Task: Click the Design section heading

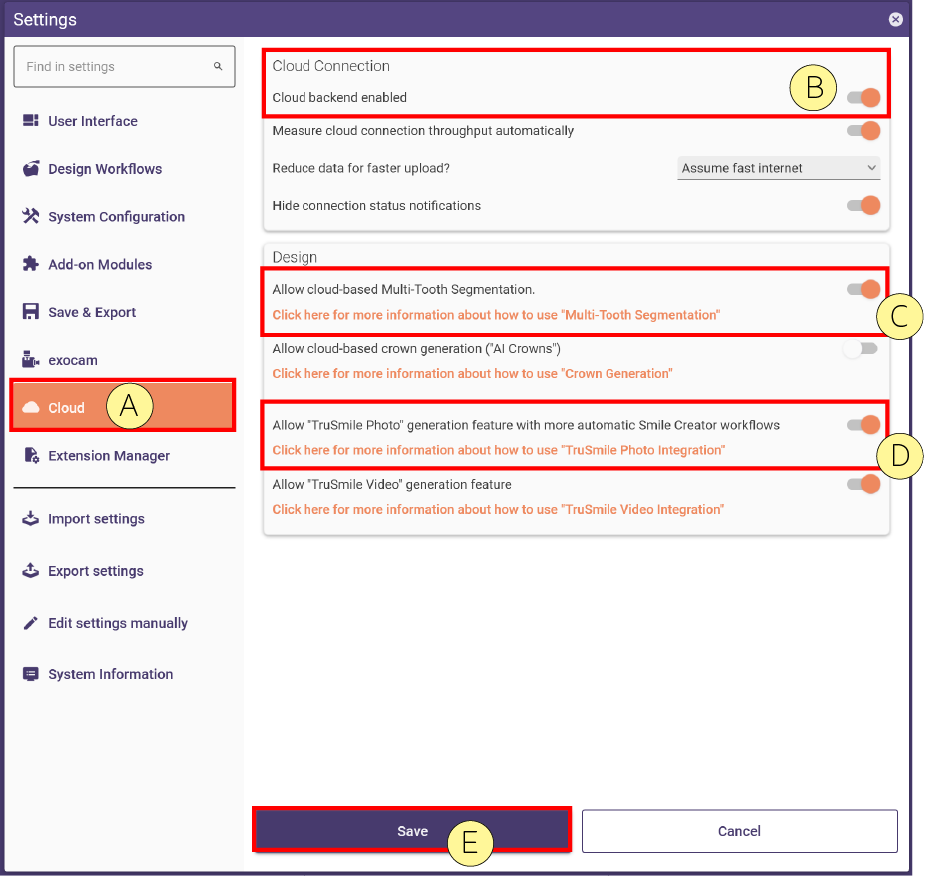Action: pos(294,257)
